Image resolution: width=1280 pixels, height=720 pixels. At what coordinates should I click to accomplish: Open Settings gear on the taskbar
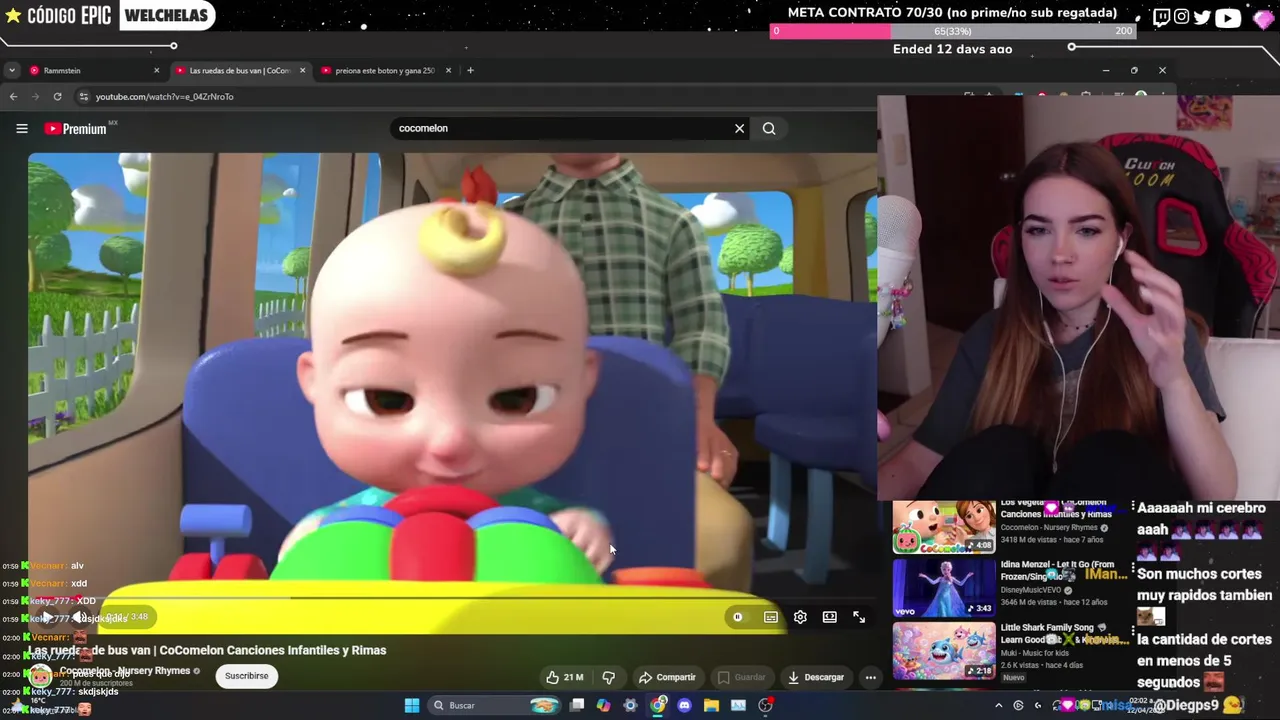coord(630,705)
